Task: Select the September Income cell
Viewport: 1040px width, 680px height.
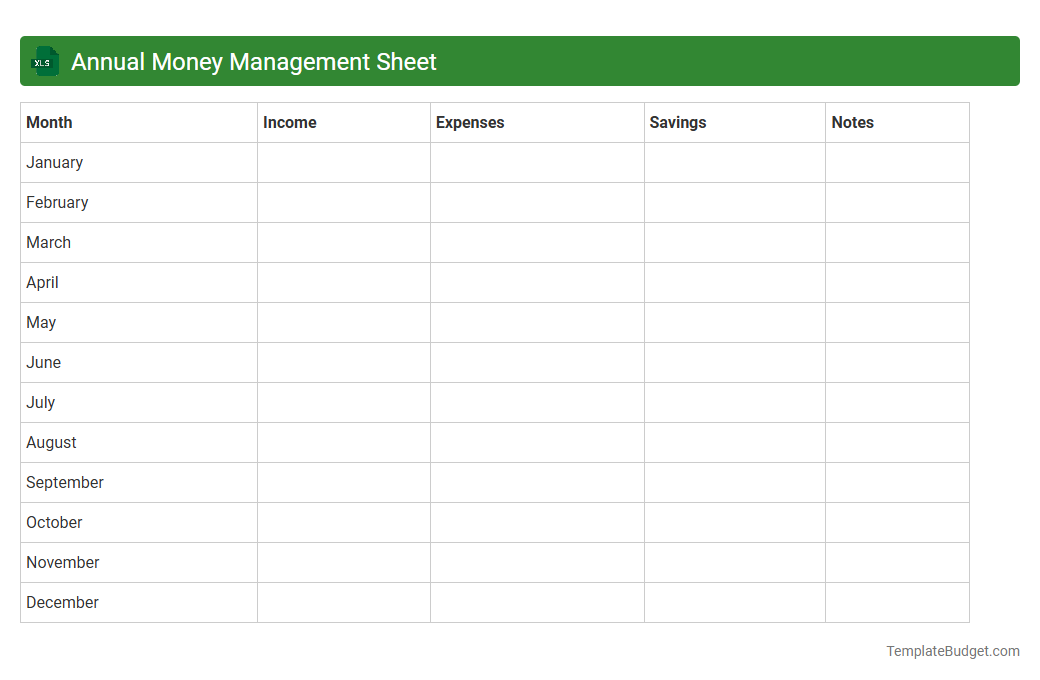Action: point(343,482)
